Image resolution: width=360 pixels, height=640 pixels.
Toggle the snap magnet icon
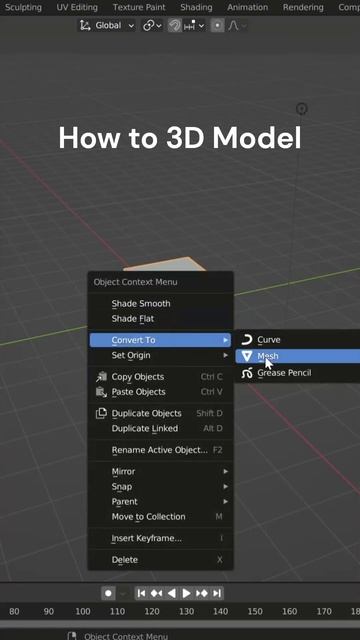pyautogui.click(x=175, y=26)
